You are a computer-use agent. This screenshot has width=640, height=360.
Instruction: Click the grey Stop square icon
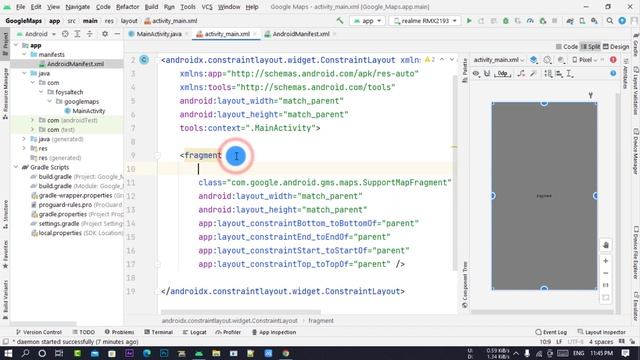click(x=554, y=20)
